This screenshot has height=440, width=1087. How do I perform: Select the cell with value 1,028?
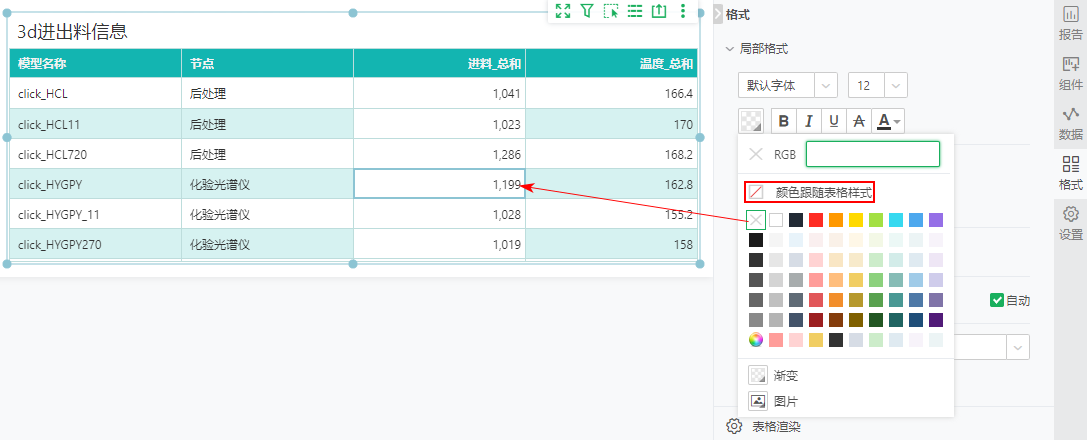pos(440,214)
